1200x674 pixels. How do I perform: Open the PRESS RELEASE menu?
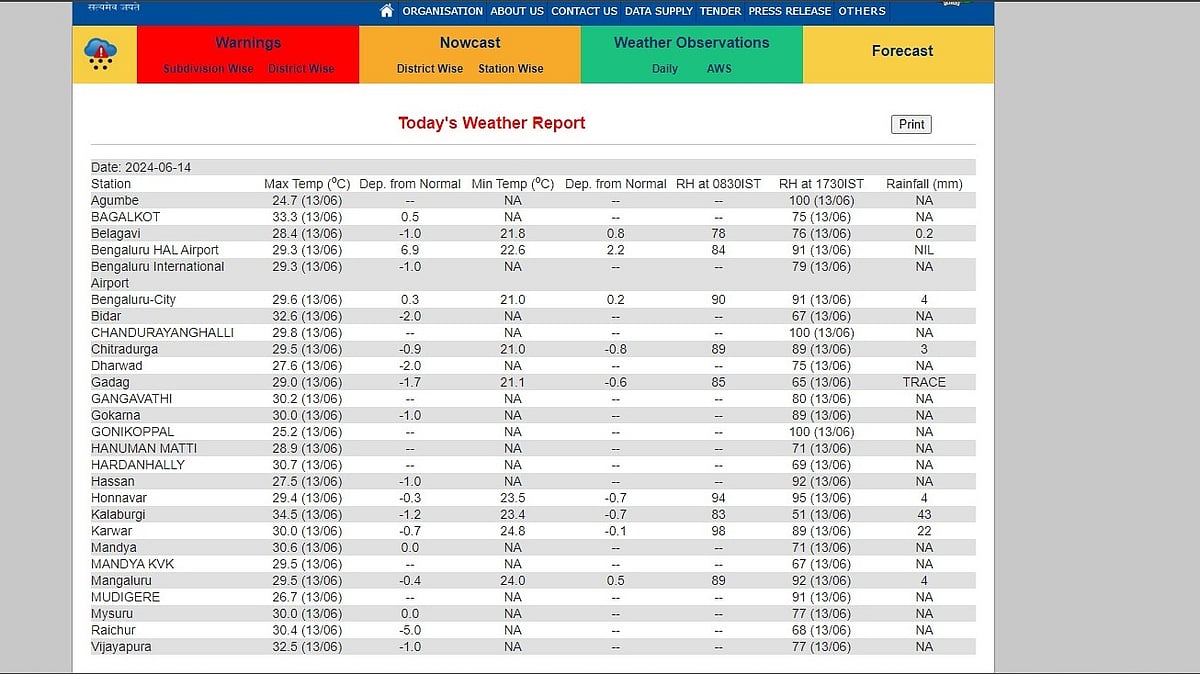click(790, 11)
